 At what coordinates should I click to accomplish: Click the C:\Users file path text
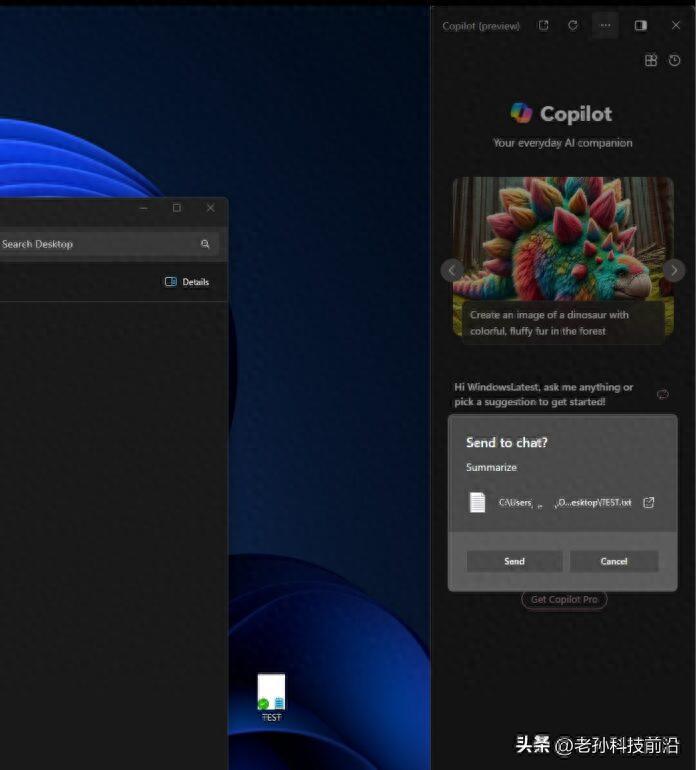click(565, 502)
